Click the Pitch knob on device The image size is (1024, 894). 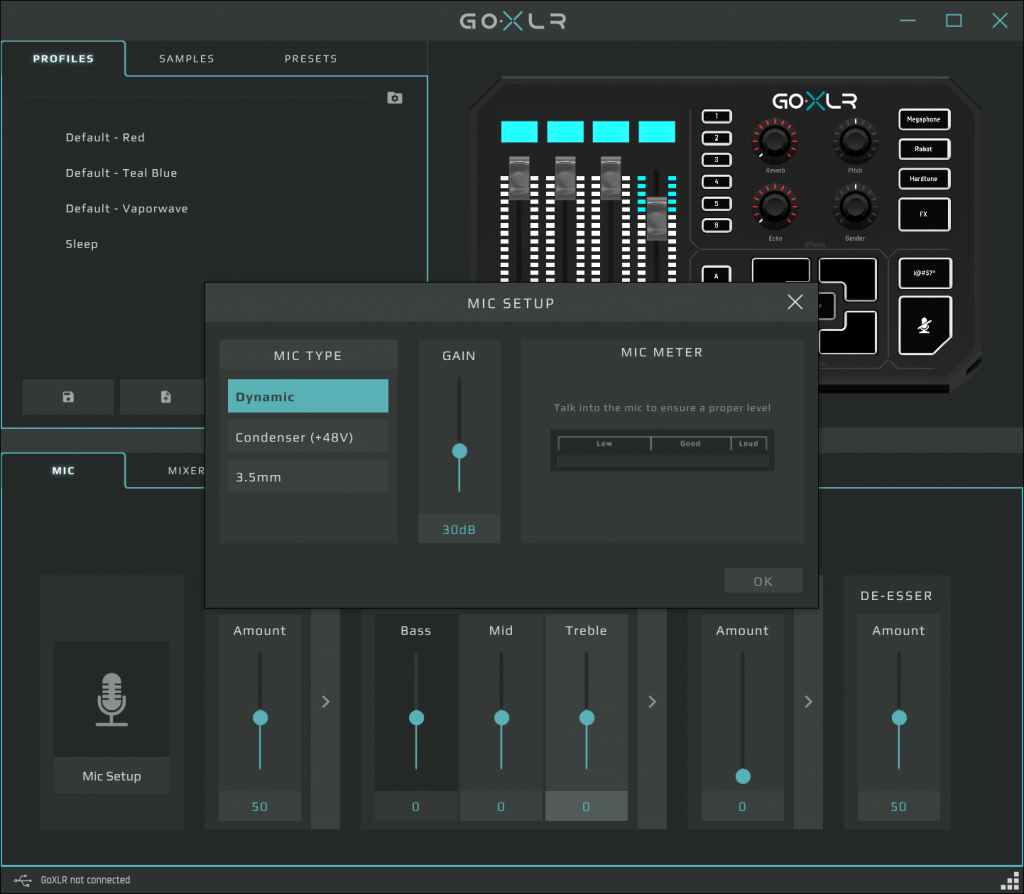pyautogui.click(x=854, y=141)
